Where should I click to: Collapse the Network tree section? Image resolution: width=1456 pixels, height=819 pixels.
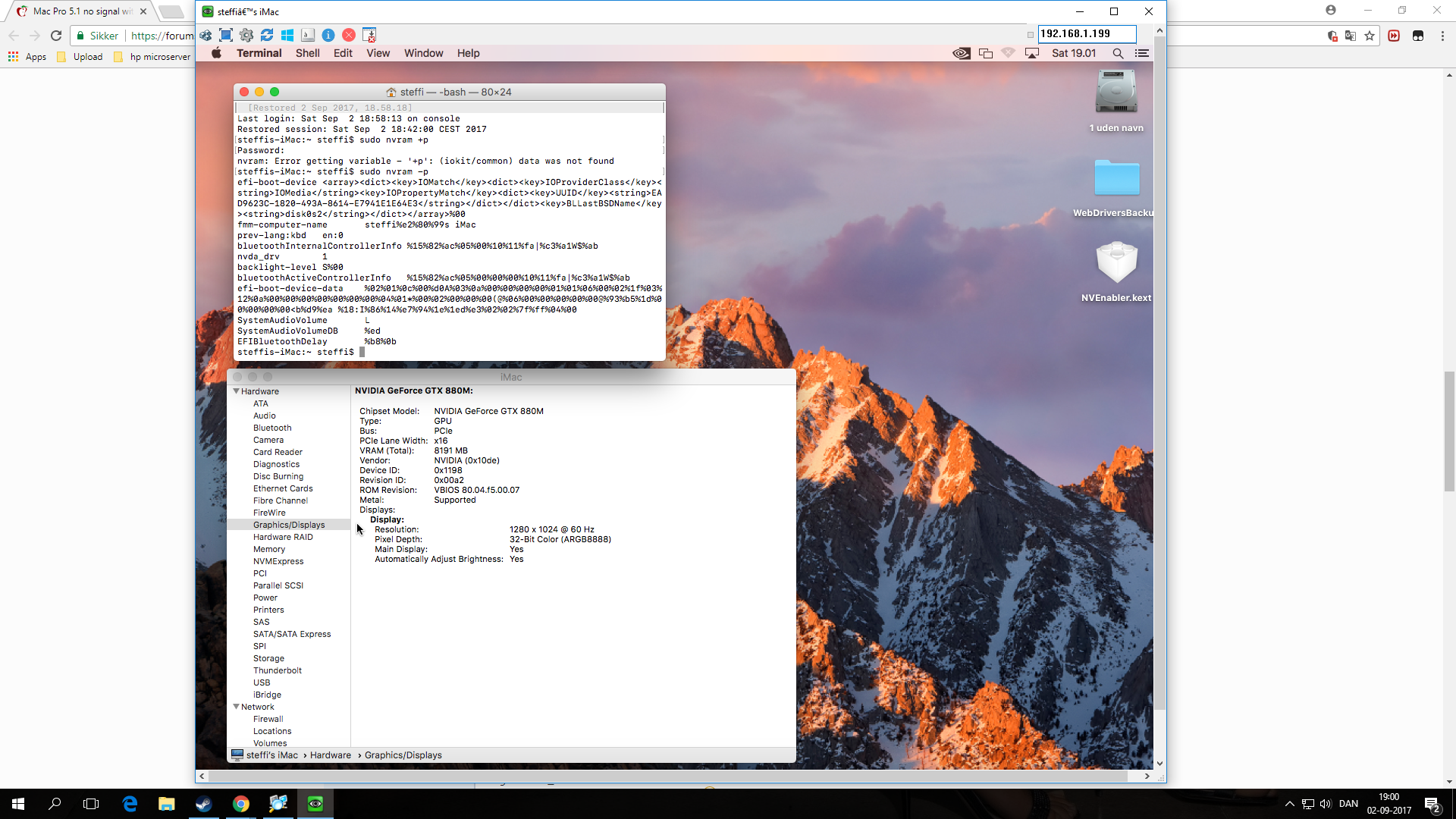(236, 707)
